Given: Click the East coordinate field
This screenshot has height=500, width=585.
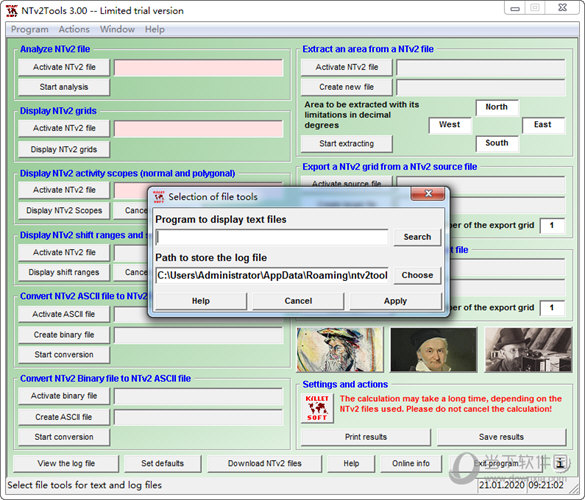Looking at the screenshot, I should [x=544, y=125].
